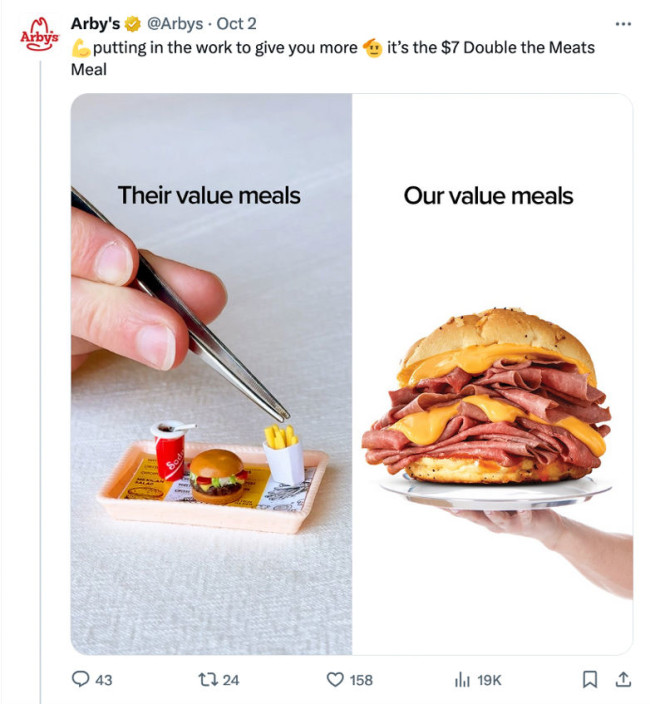Viewport: 650px width, 704px height.
Task: Click the flexed bicep emoji in the post
Action: pos(81,48)
